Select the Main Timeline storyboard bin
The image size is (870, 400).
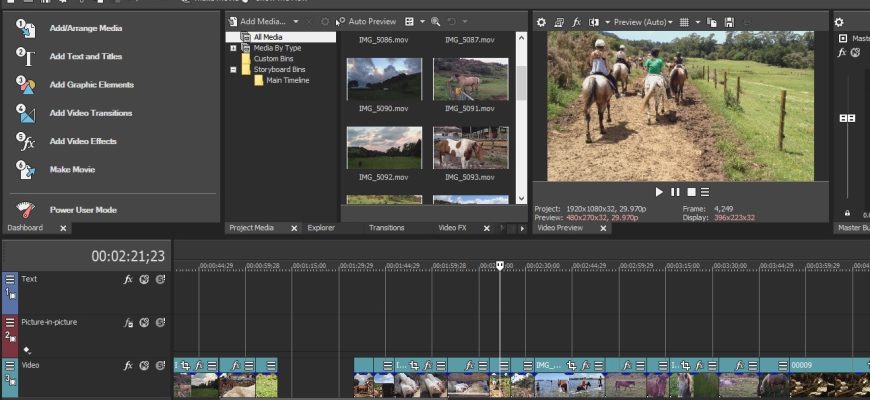point(287,80)
